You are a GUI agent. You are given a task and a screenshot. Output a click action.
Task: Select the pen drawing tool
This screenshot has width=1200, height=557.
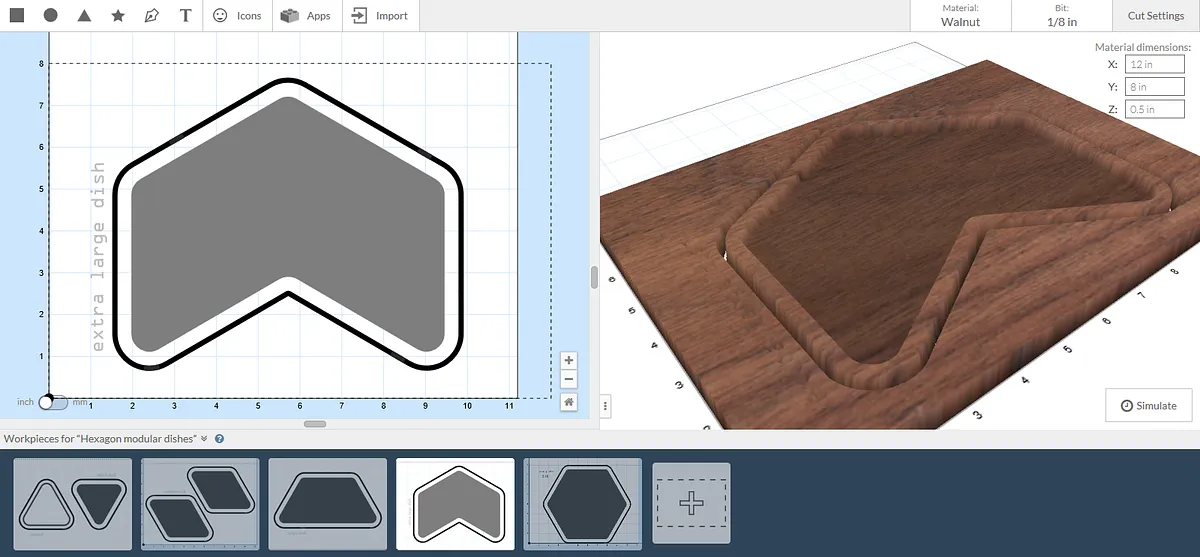151,16
